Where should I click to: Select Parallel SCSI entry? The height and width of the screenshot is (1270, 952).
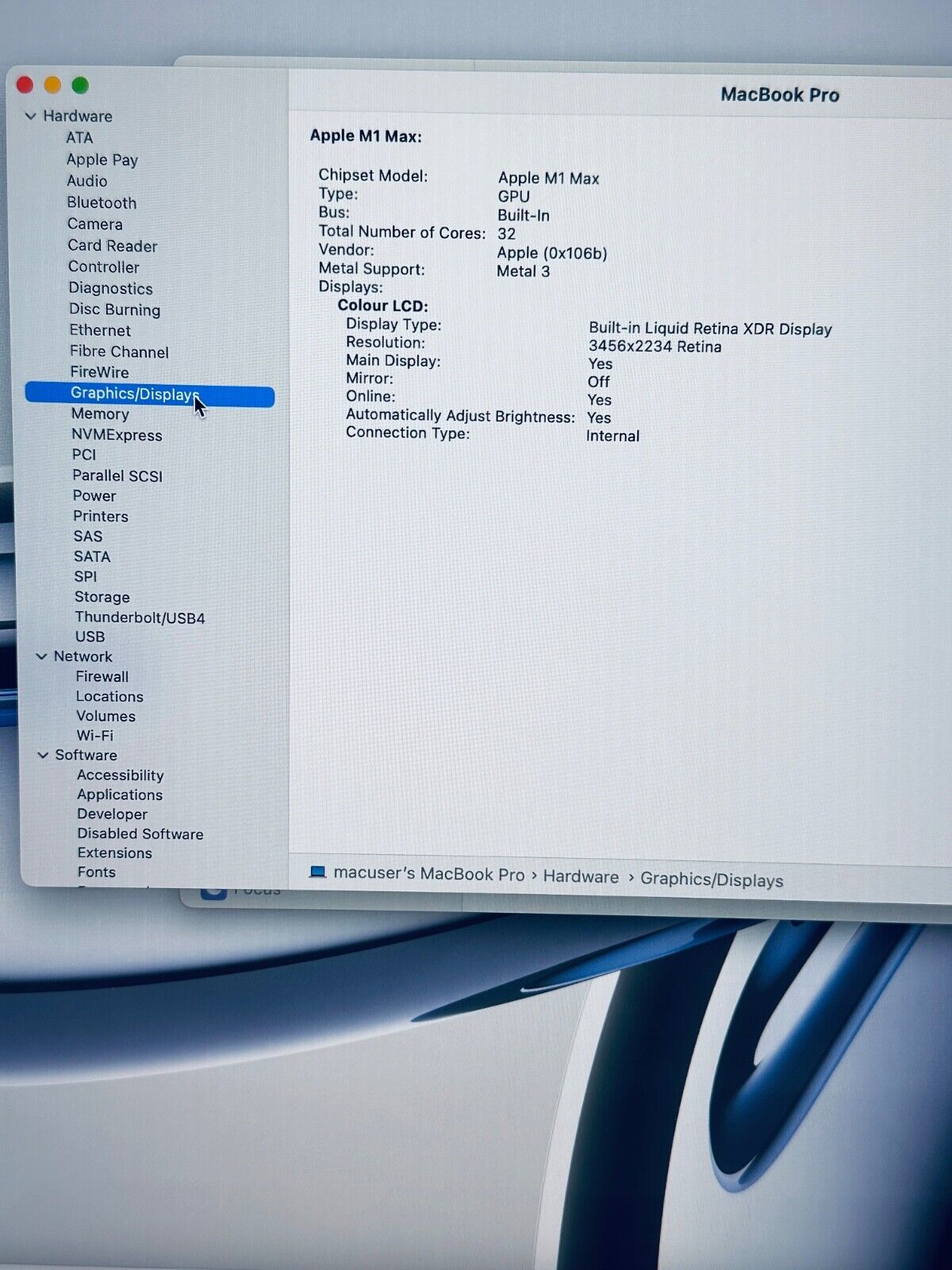point(117,475)
